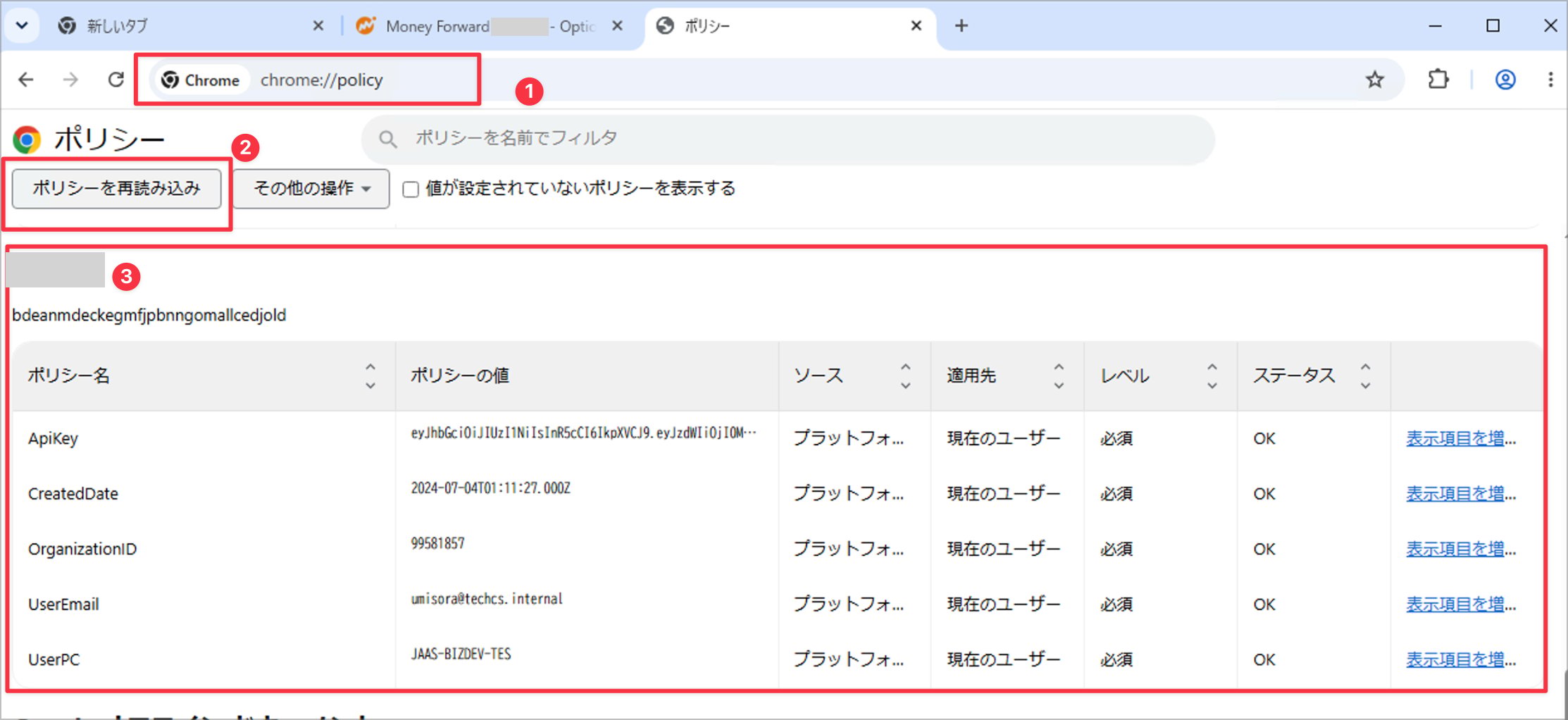Click the ApiKey token value starting eyJhbGci
Viewport: 1568px width, 720px height.
click(x=583, y=433)
